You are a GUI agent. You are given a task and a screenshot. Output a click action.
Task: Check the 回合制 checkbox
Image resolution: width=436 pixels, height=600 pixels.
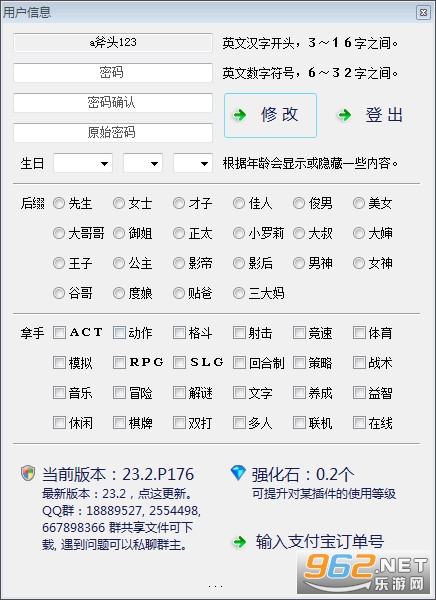tap(239, 362)
